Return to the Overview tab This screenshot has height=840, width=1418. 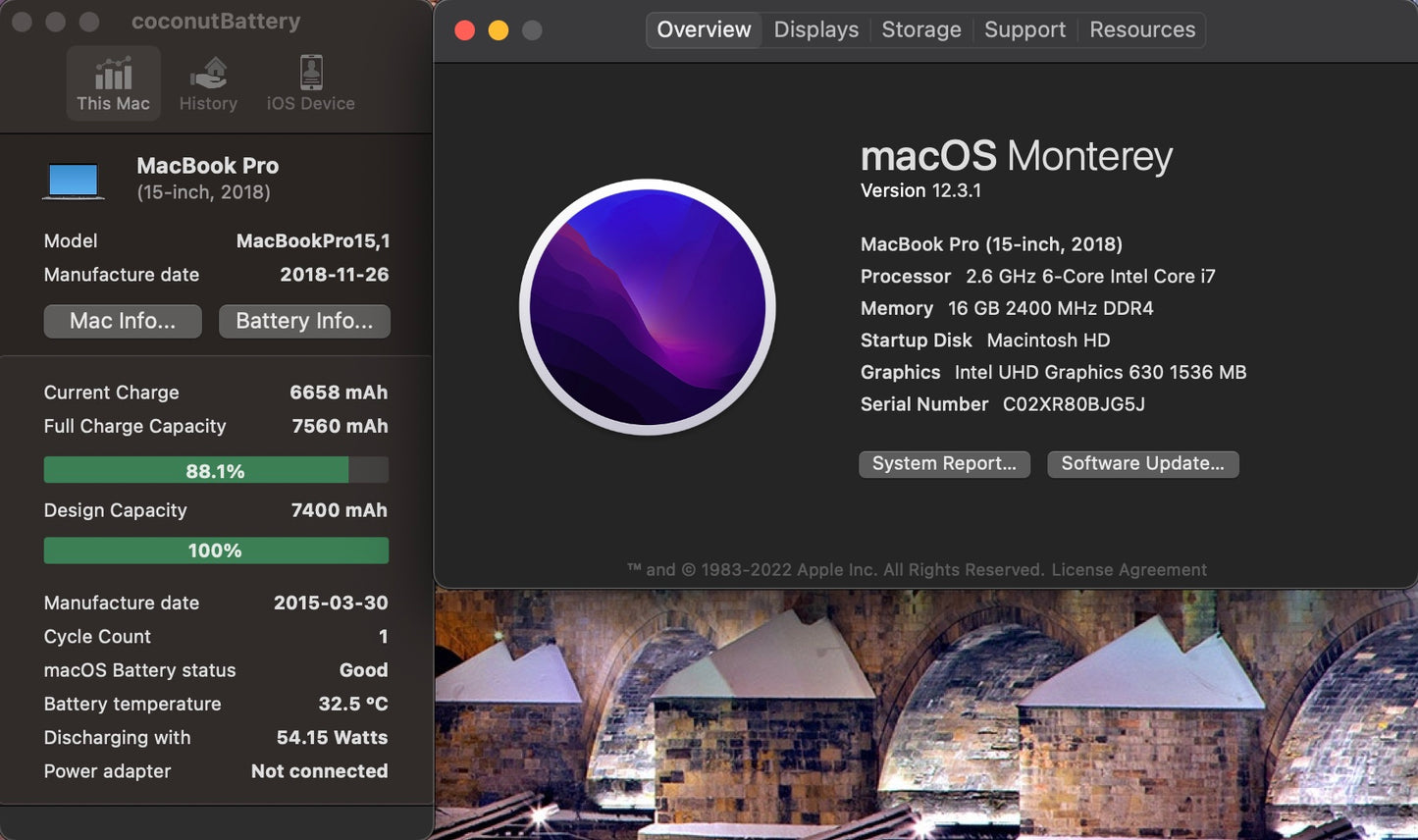703,29
